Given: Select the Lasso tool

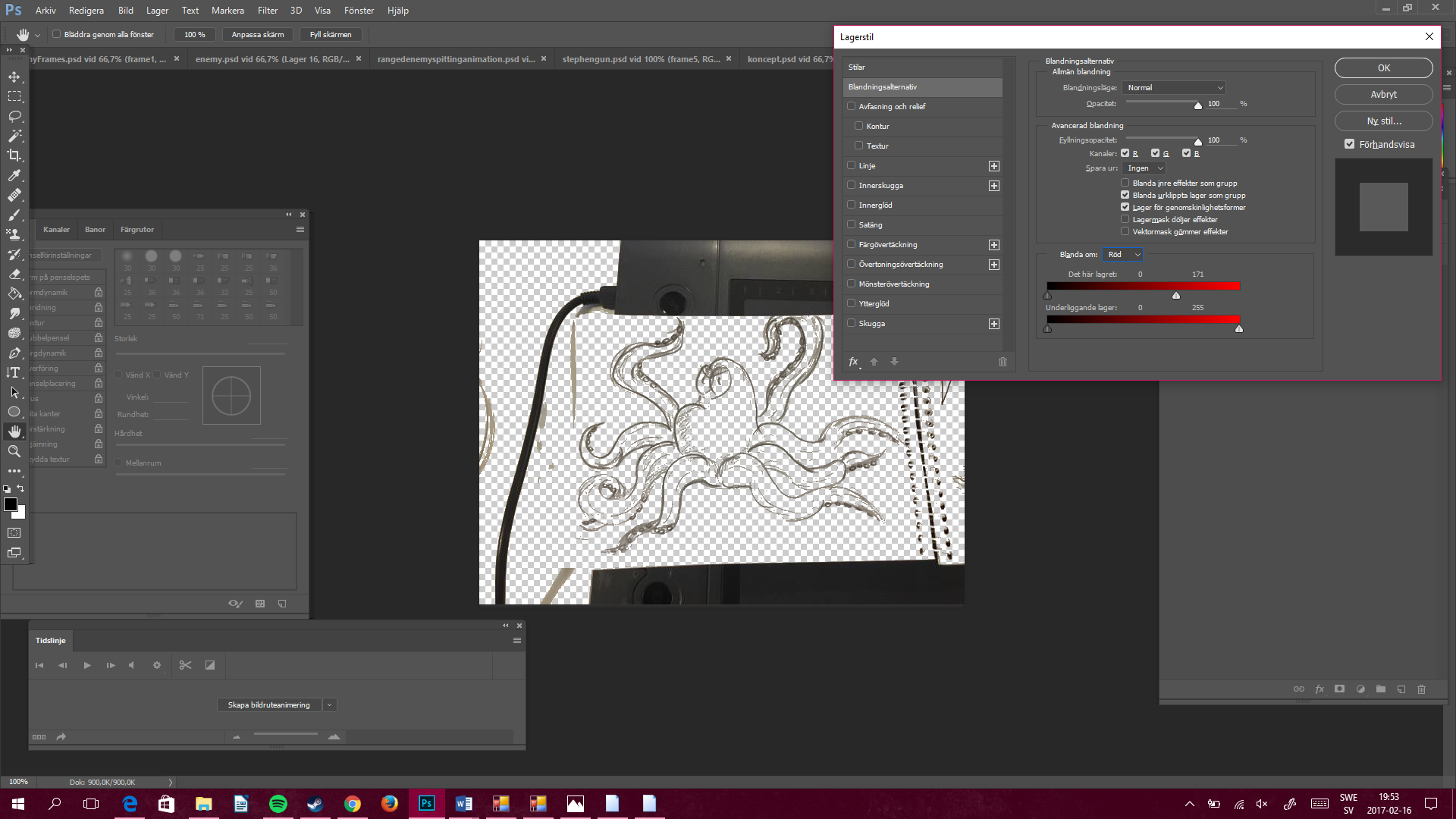Looking at the screenshot, I should [x=14, y=116].
